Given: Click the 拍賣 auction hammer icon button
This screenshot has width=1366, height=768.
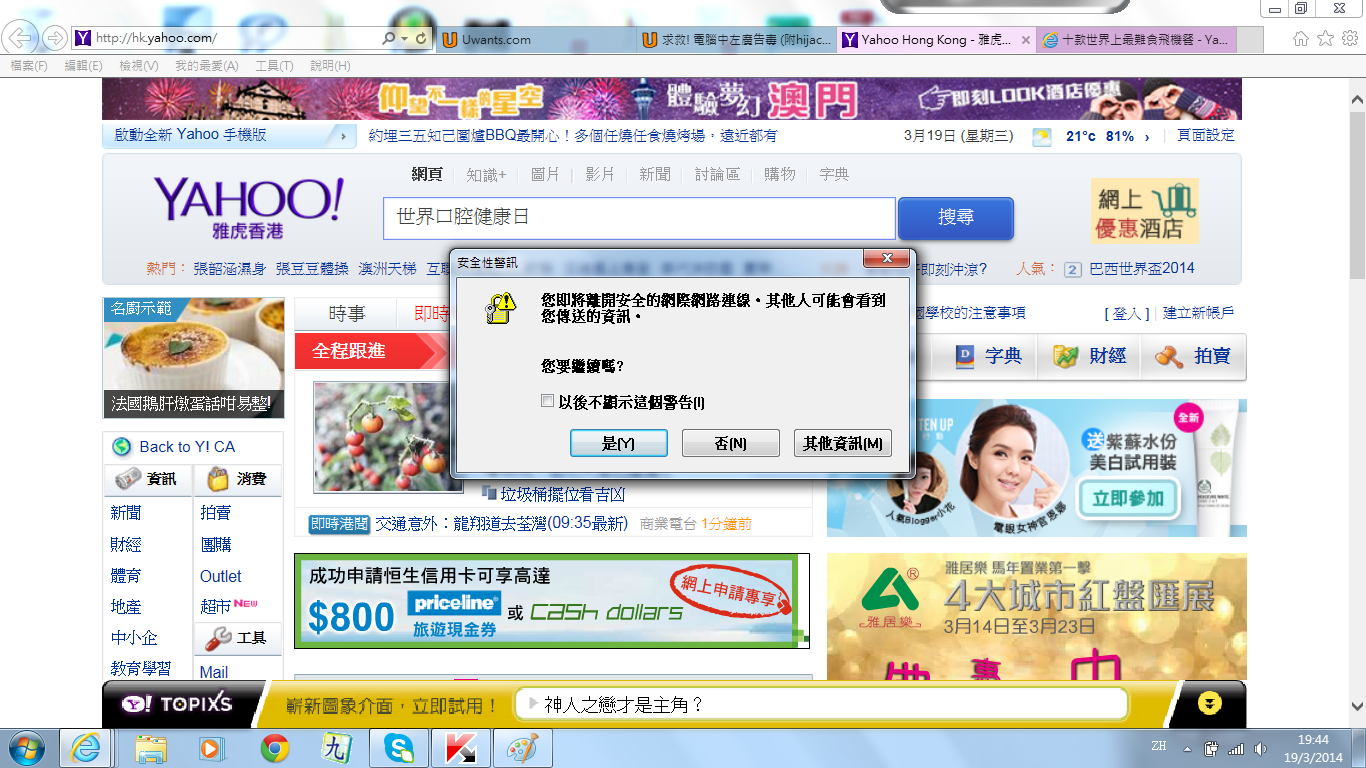Looking at the screenshot, I should [1192, 356].
